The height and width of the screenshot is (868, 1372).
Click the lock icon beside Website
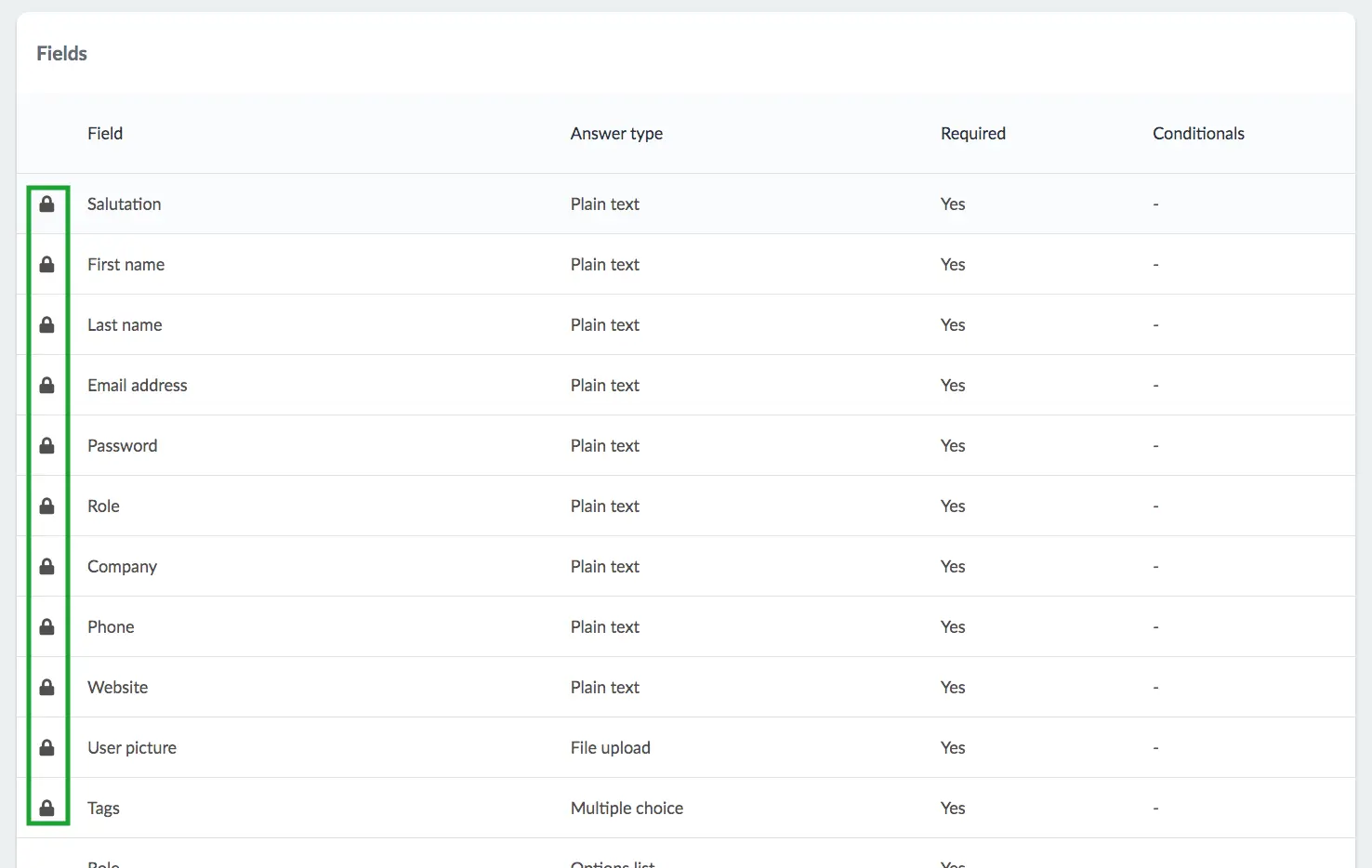46,687
